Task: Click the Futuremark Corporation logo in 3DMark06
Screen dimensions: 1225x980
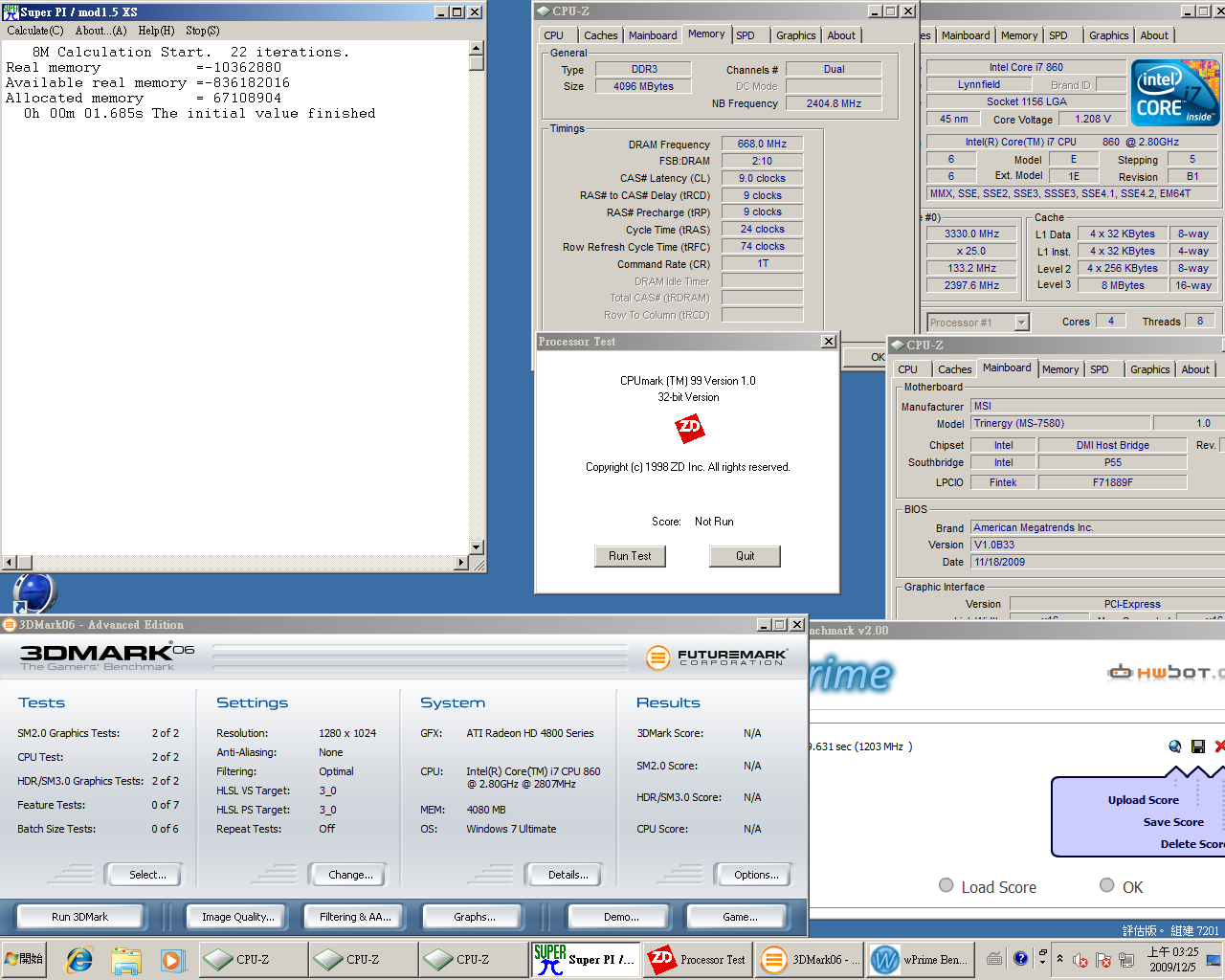Action: click(718, 657)
